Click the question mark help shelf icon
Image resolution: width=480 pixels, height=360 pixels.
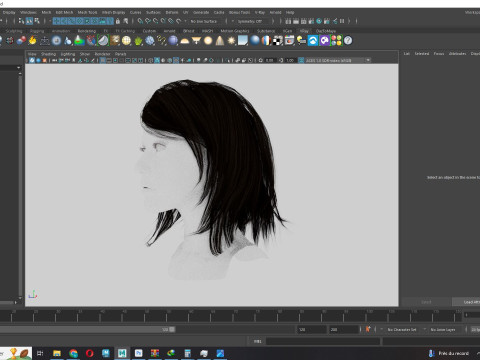click(x=348, y=41)
